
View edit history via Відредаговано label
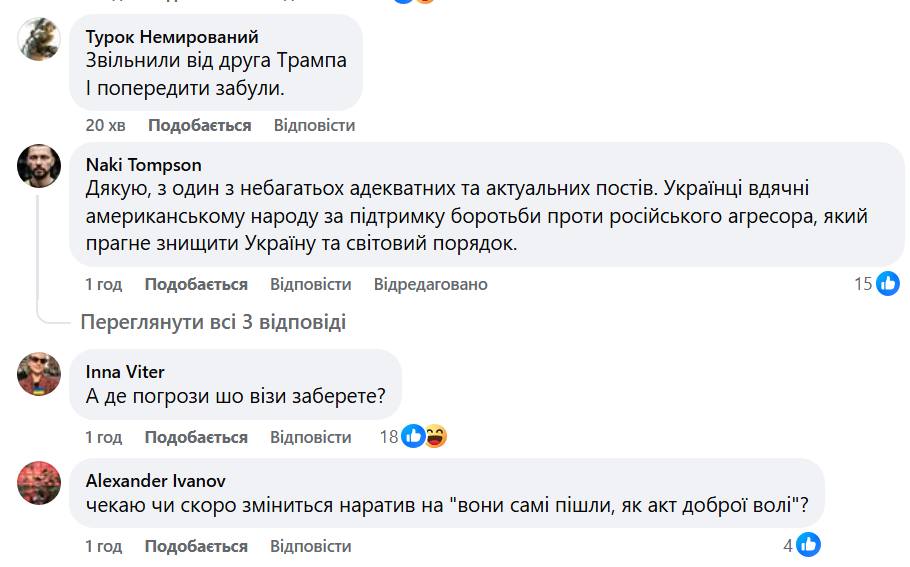pyautogui.click(x=430, y=284)
